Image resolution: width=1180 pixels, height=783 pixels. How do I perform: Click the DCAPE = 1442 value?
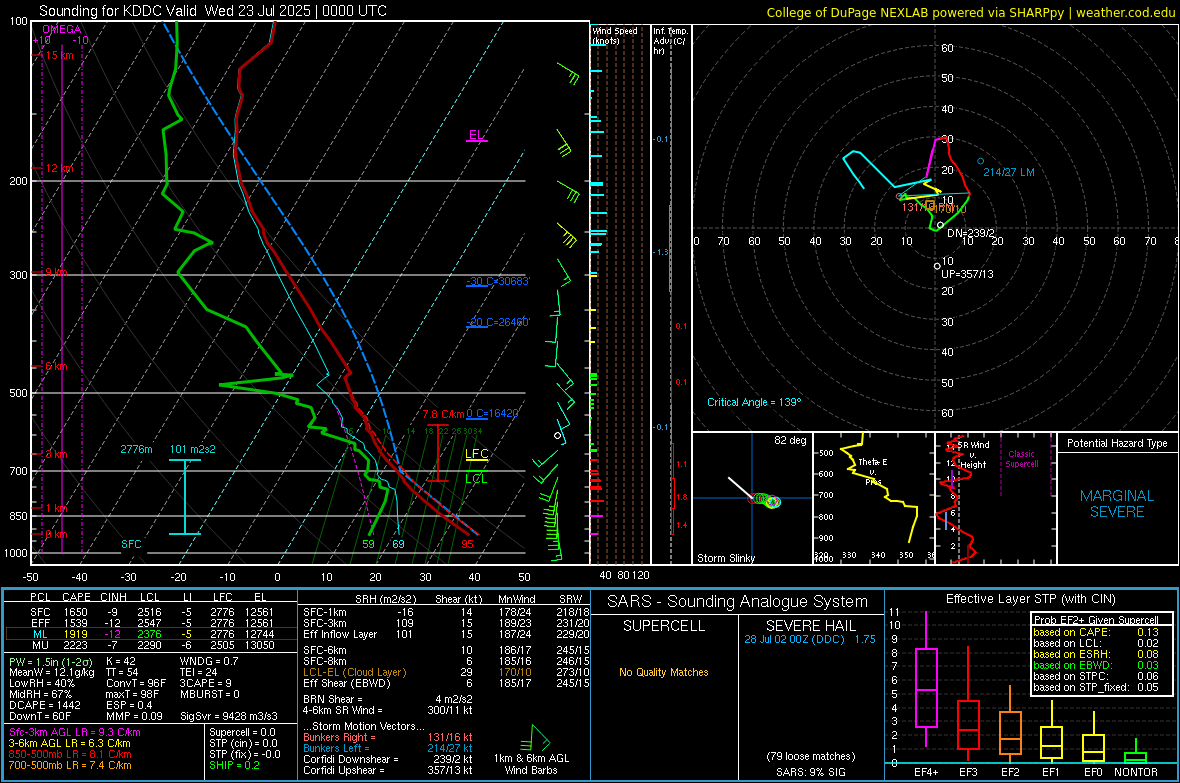(x=44, y=705)
